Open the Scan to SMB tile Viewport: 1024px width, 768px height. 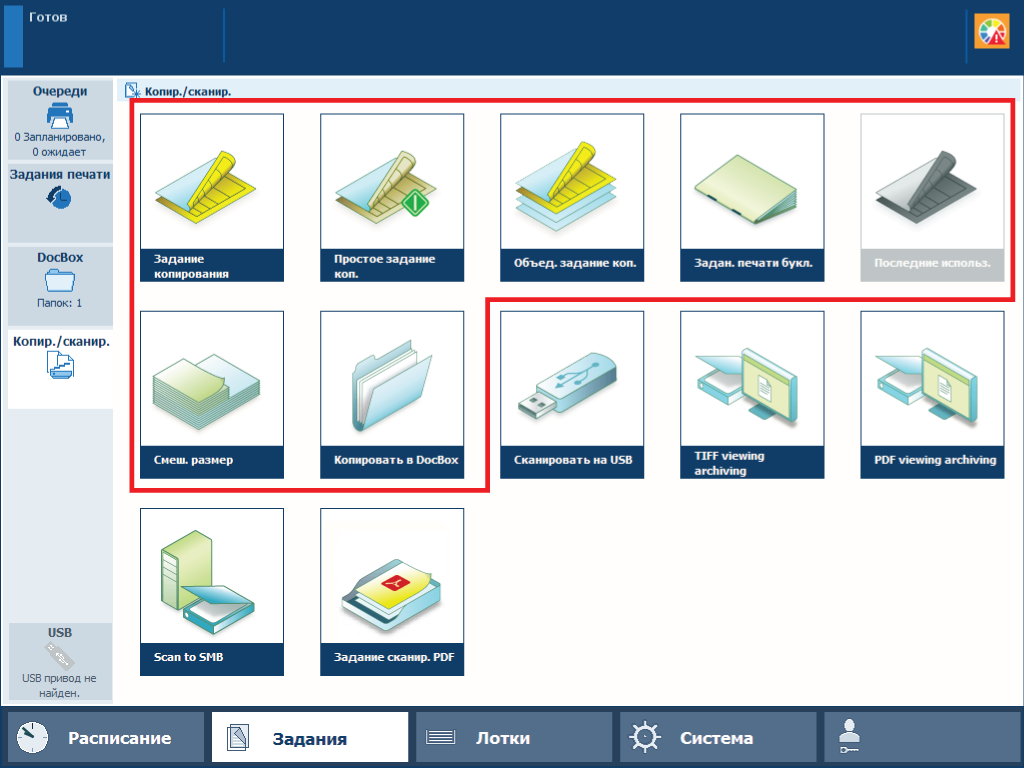(x=212, y=591)
